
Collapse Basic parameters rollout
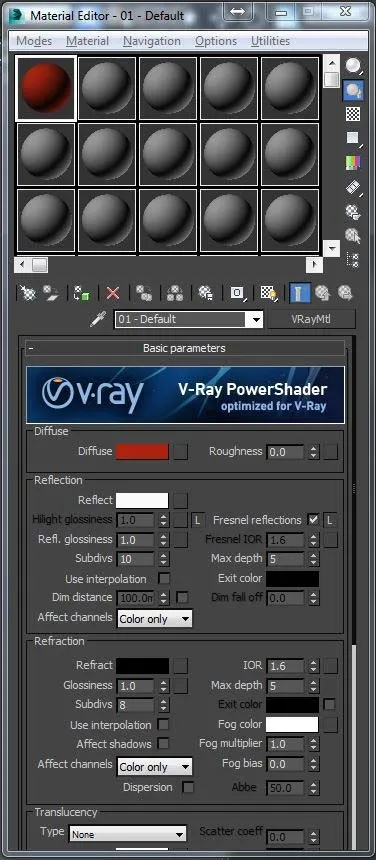click(184, 348)
